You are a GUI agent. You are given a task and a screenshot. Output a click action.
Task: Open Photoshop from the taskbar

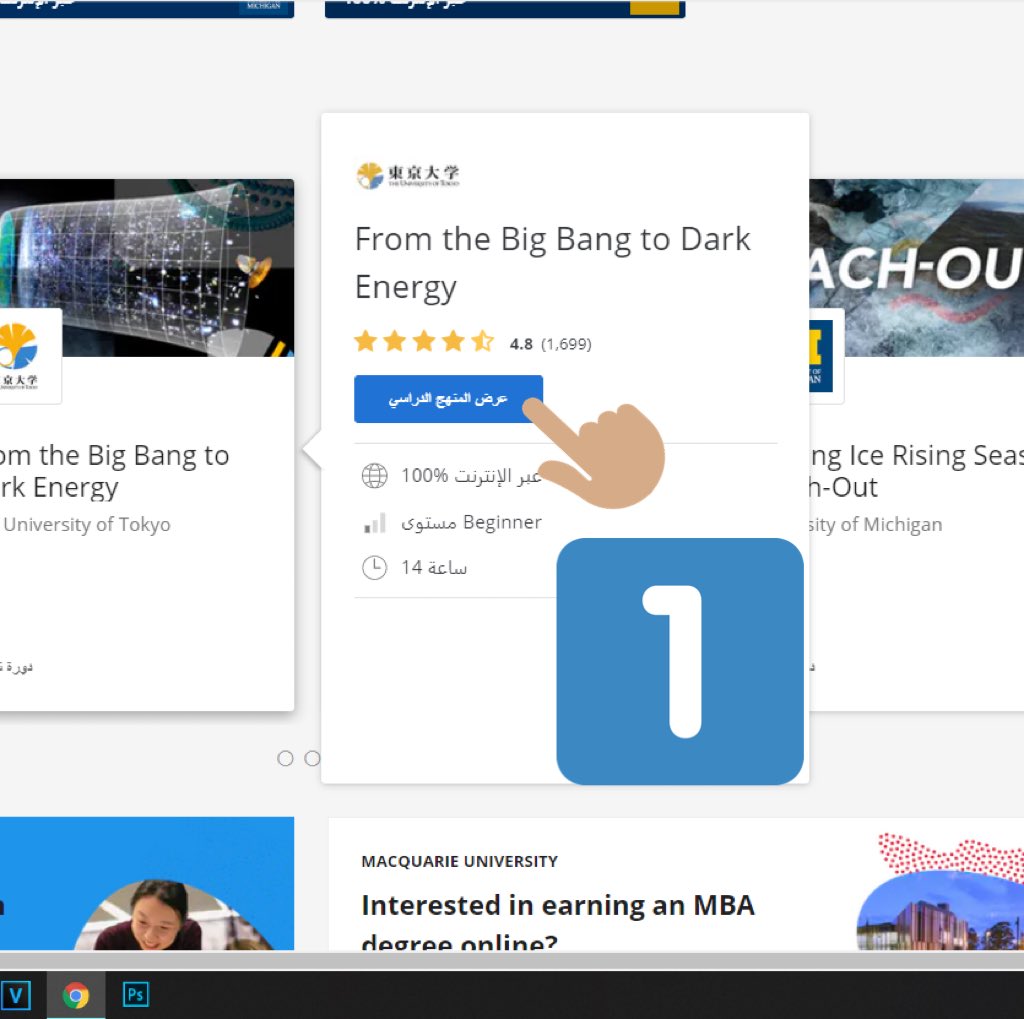coord(135,995)
